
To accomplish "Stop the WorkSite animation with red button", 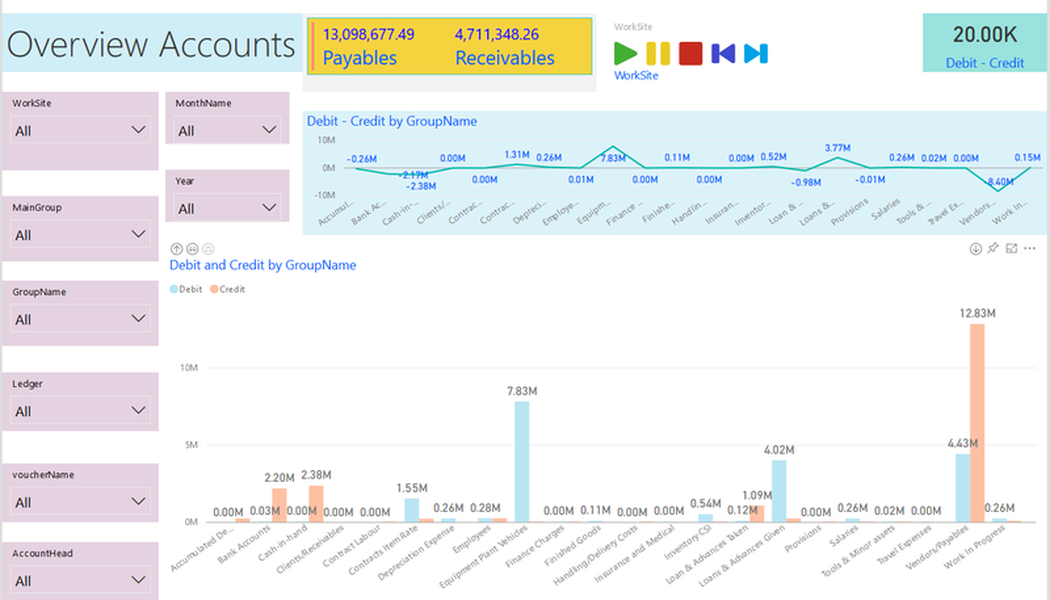I will pos(690,53).
